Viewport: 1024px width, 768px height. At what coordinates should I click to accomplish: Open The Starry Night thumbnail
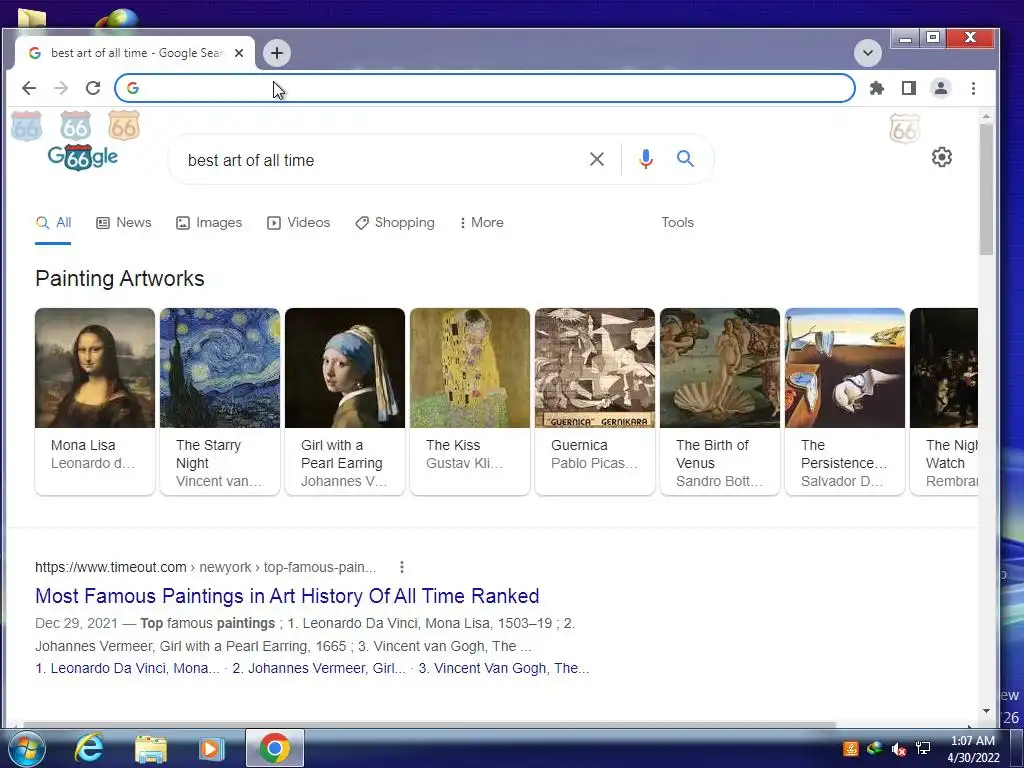[220, 368]
